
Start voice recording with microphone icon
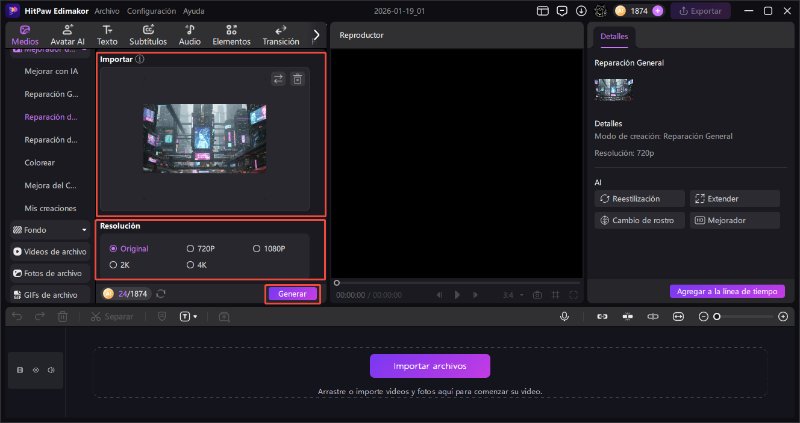tap(564, 317)
